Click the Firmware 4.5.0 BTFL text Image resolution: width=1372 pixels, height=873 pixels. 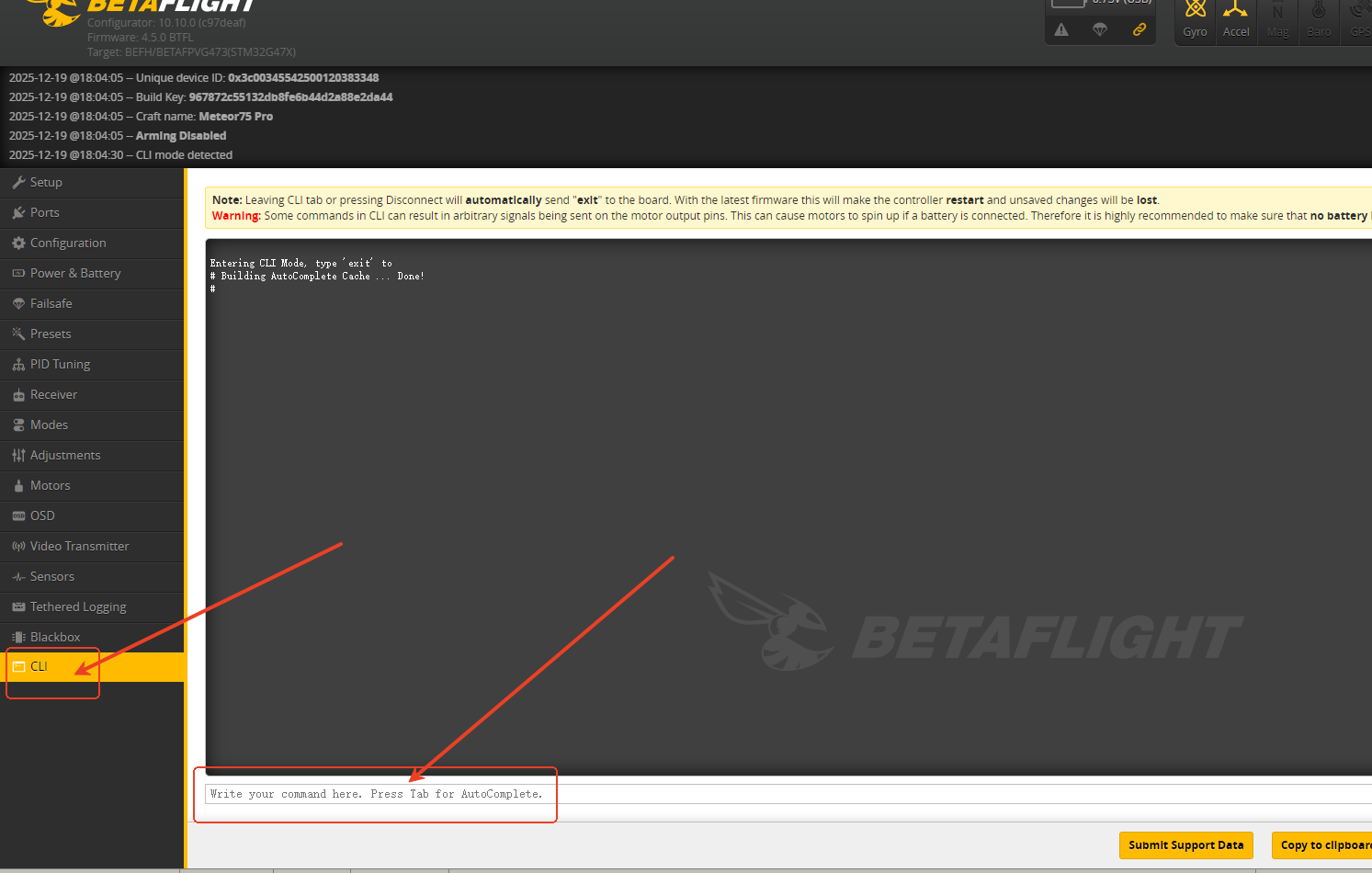click(141, 38)
